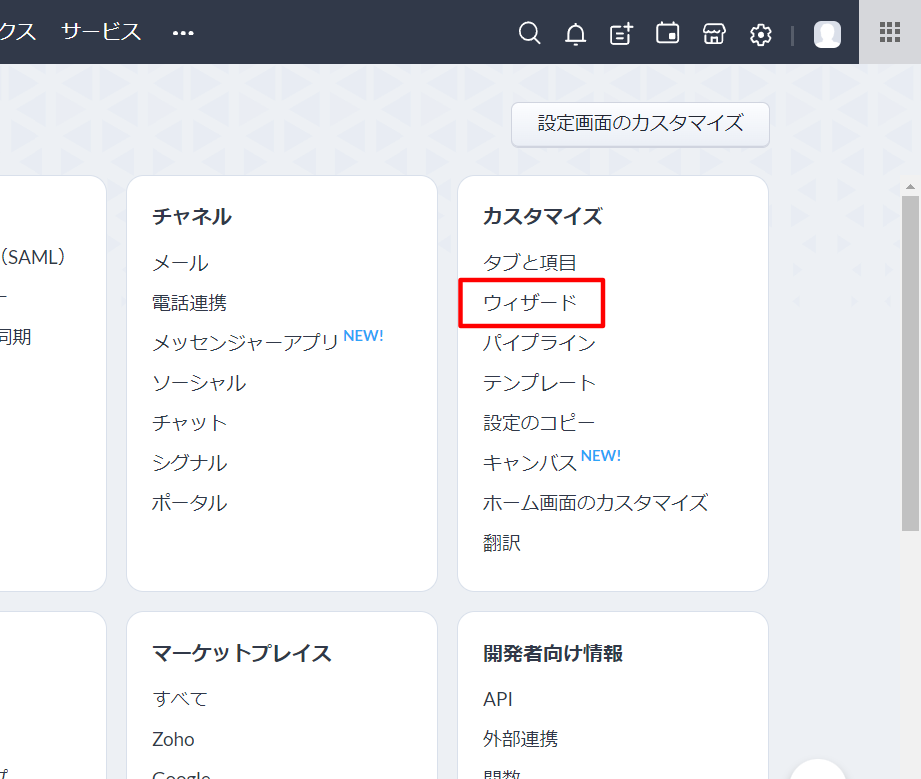Viewport: 921px width, 779px height.
Task: Click the (SAML) link
Action: 33,257
